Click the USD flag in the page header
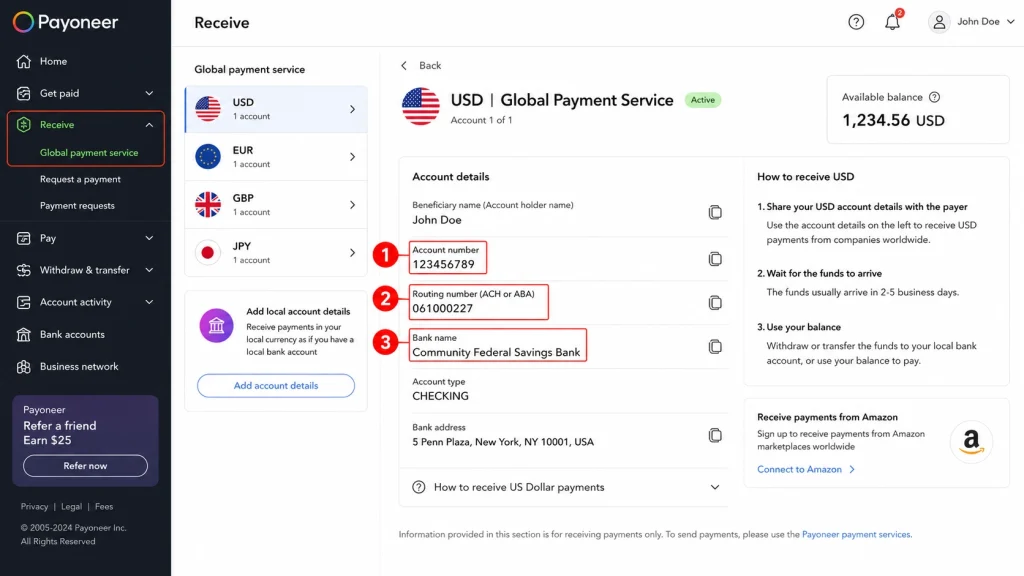The width and height of the screenshot is (1024, 576). 421,106
